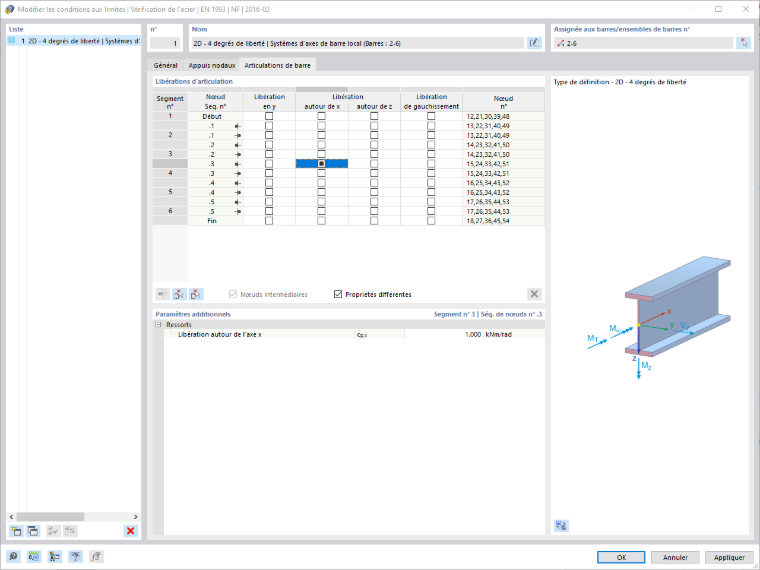Switch to the Appuis nodaux tab
Screen dimensions: 760x570
212,65
